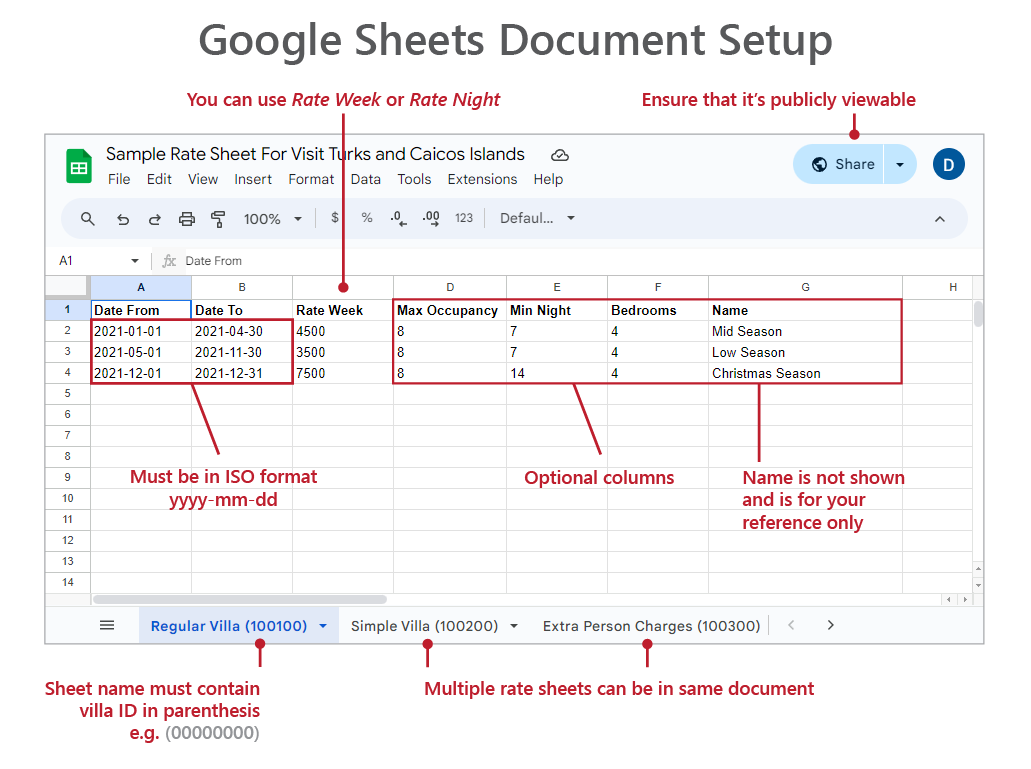Go to previous sheet tabs arrow

click(792, 625)
